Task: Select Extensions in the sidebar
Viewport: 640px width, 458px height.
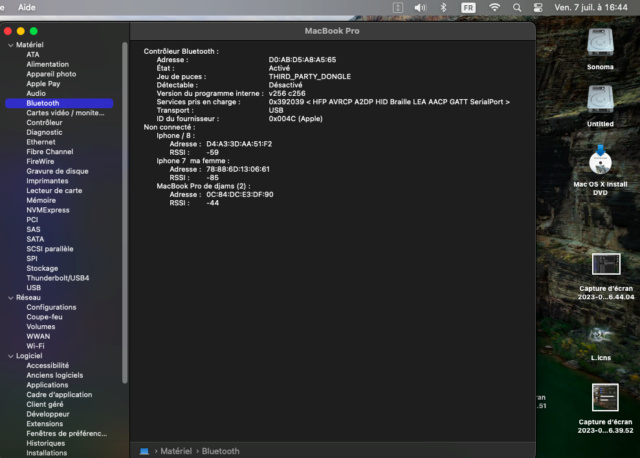Action: pyautogui.click(x=44, y=424)
